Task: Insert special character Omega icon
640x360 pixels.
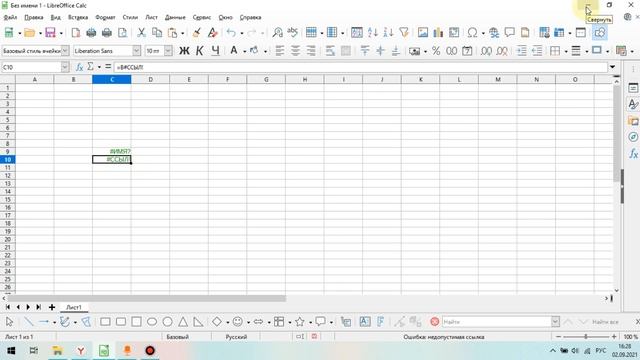Action: tap(473, 33)
